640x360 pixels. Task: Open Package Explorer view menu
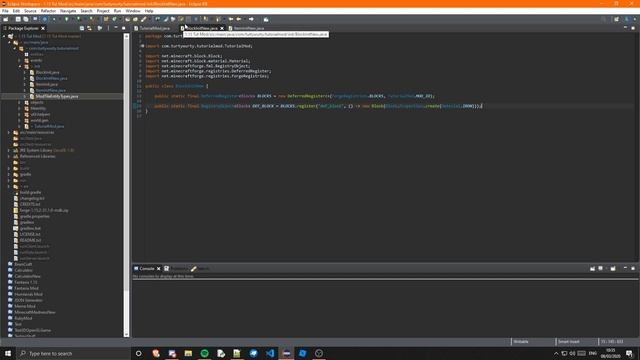tap(108, 28)
